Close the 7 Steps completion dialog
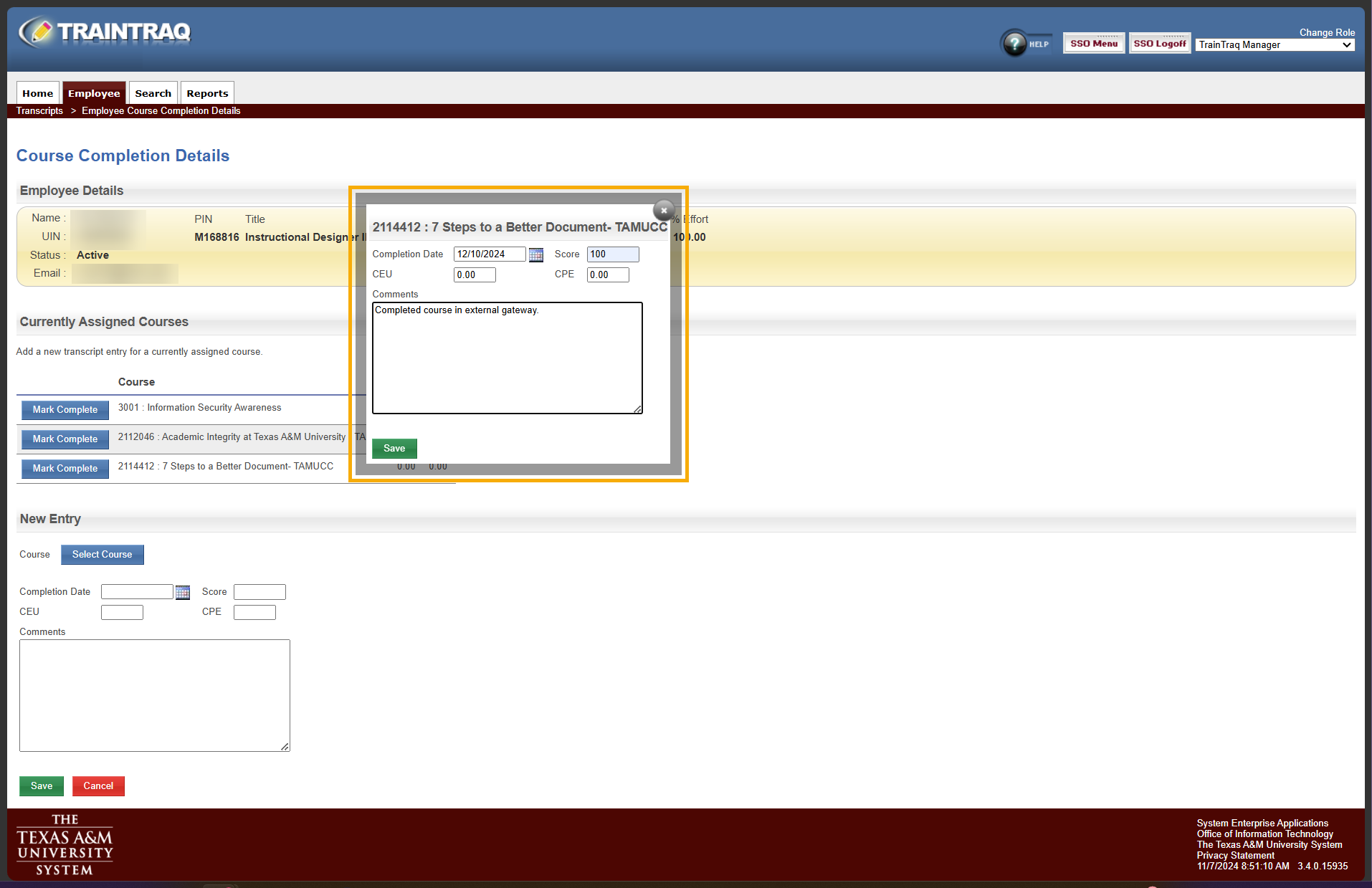This screenshot has width=1372, height=888. coord(663,210)
